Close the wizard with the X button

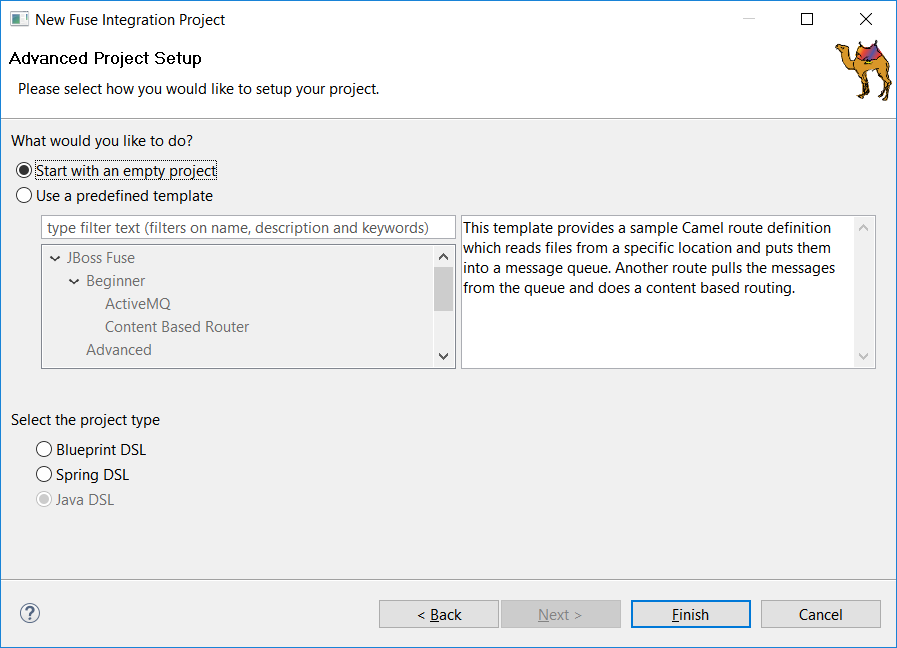click(x=865, y=19)
